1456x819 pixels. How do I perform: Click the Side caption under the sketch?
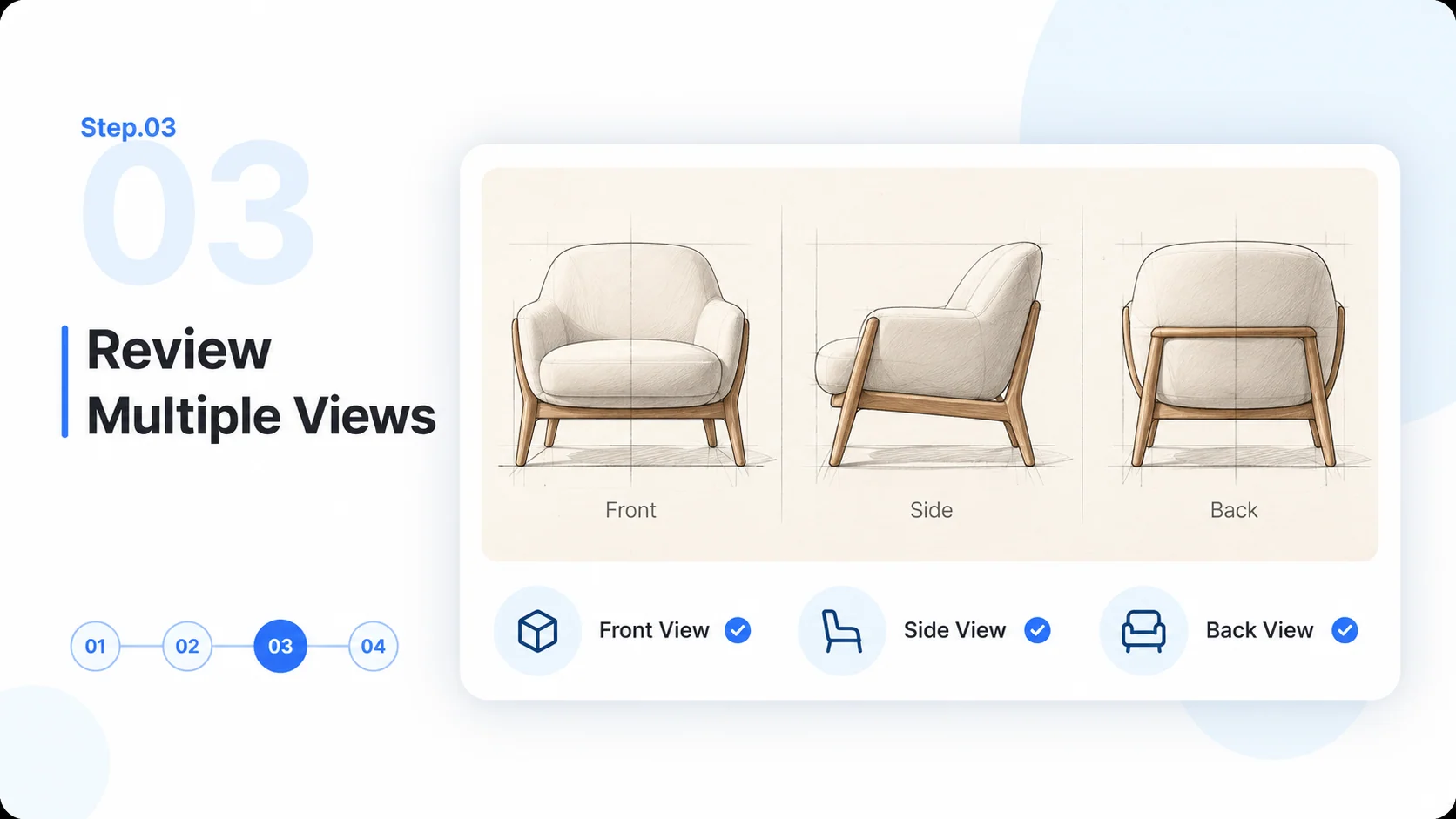(931, 510)
